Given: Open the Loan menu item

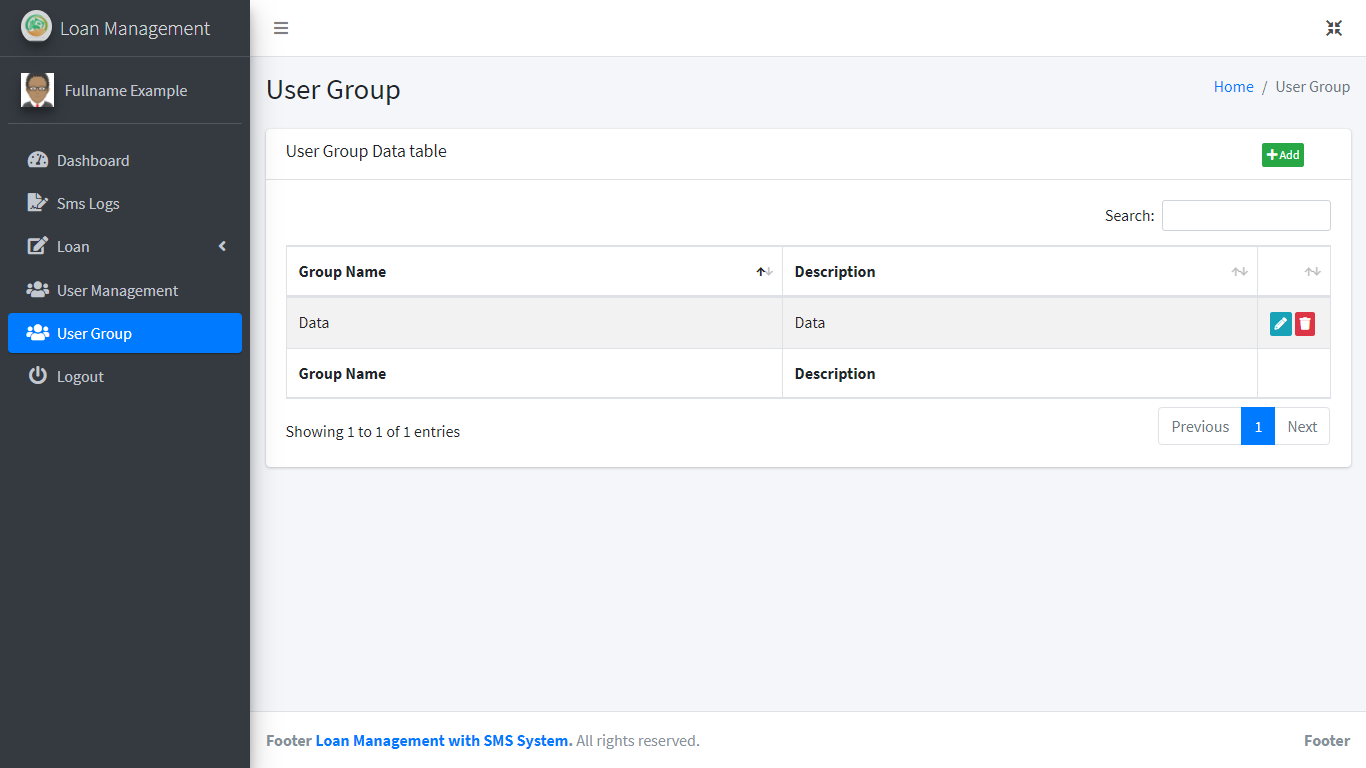Looking at the screenshot, I should [x=125, y=246].
